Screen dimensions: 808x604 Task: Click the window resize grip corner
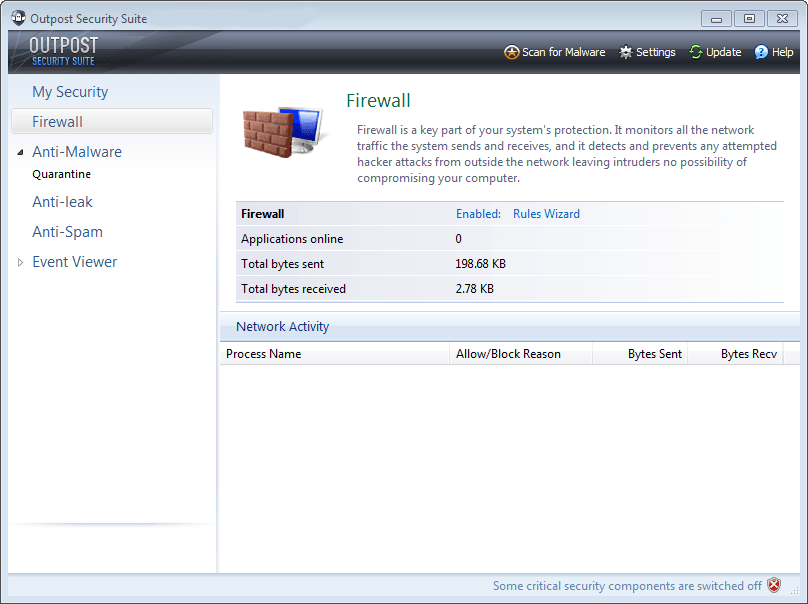click(795, 591)
